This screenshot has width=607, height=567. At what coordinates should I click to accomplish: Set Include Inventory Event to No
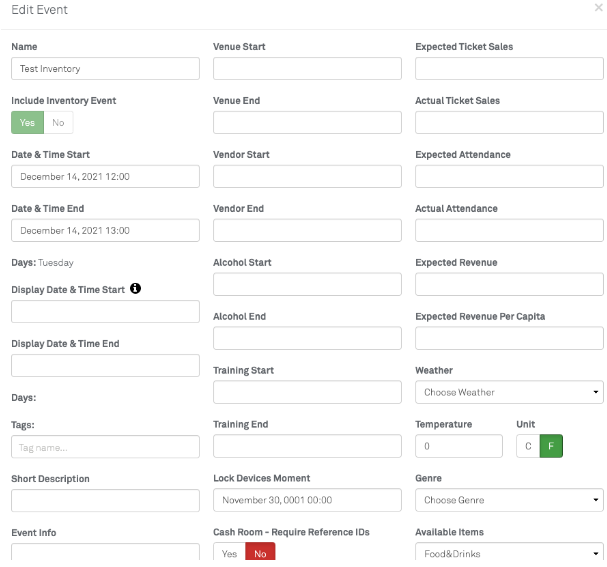[58, 123]
